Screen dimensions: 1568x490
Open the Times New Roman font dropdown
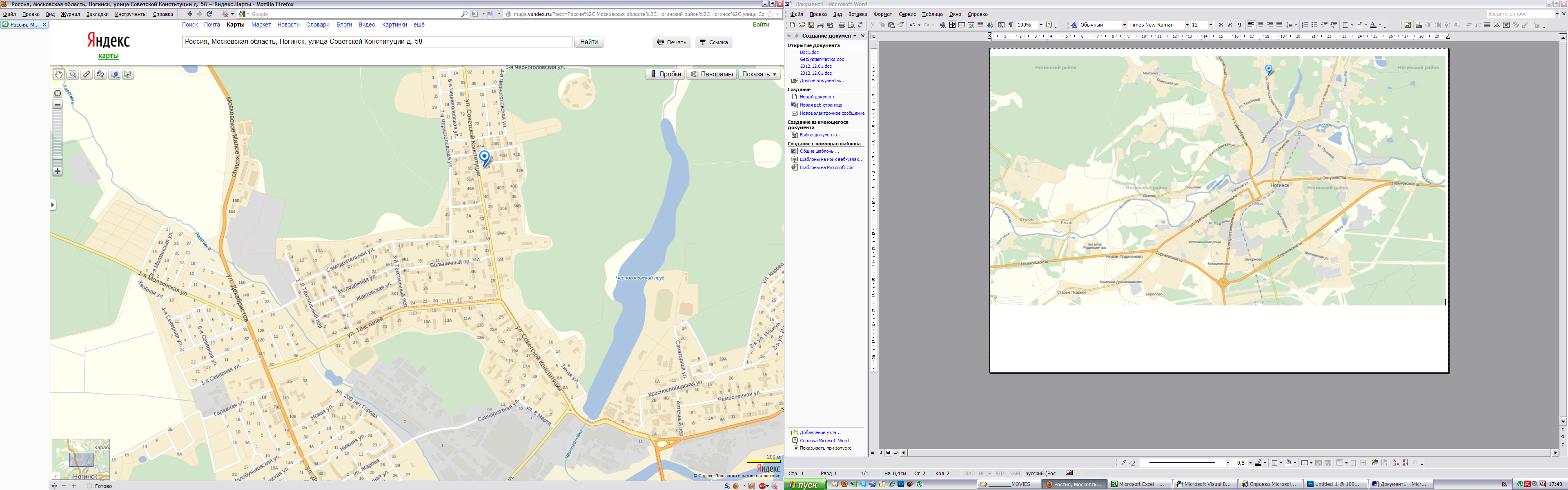pos(1186,25)
